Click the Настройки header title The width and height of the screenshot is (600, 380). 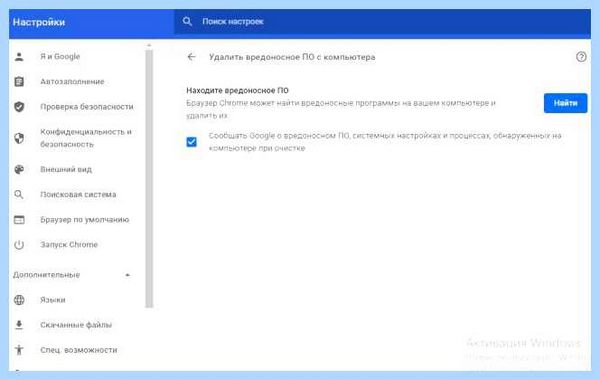39,22
